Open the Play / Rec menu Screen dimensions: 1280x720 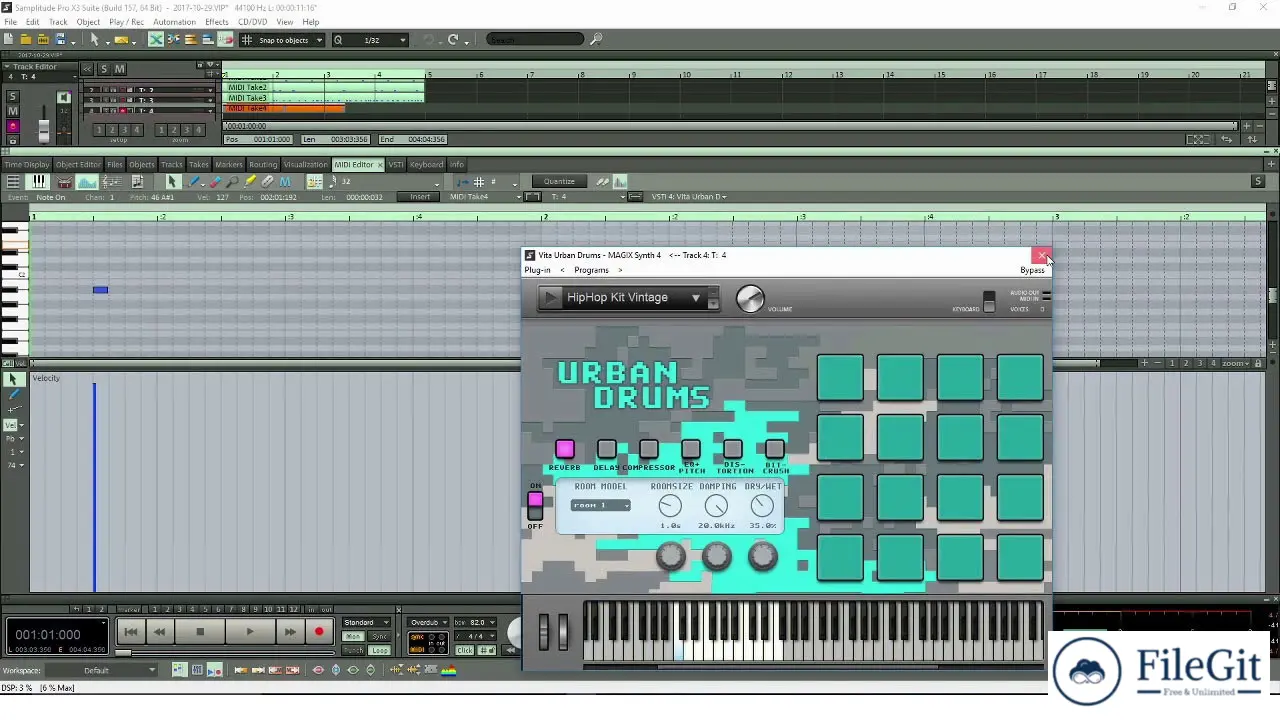click(x=126, y=22)
